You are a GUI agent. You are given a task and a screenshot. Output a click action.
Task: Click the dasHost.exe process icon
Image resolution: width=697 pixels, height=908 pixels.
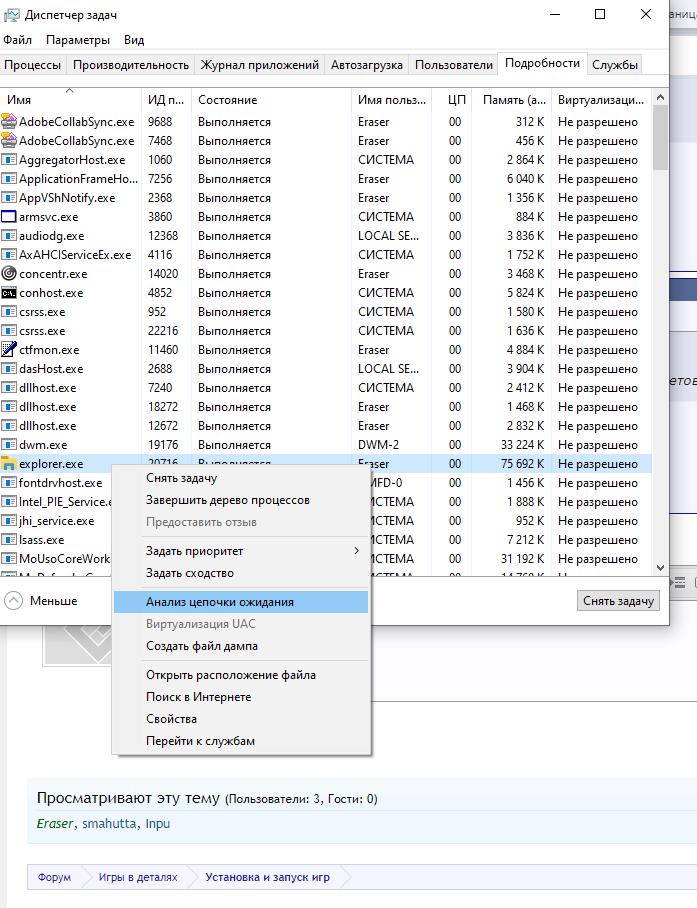point(9,369)
